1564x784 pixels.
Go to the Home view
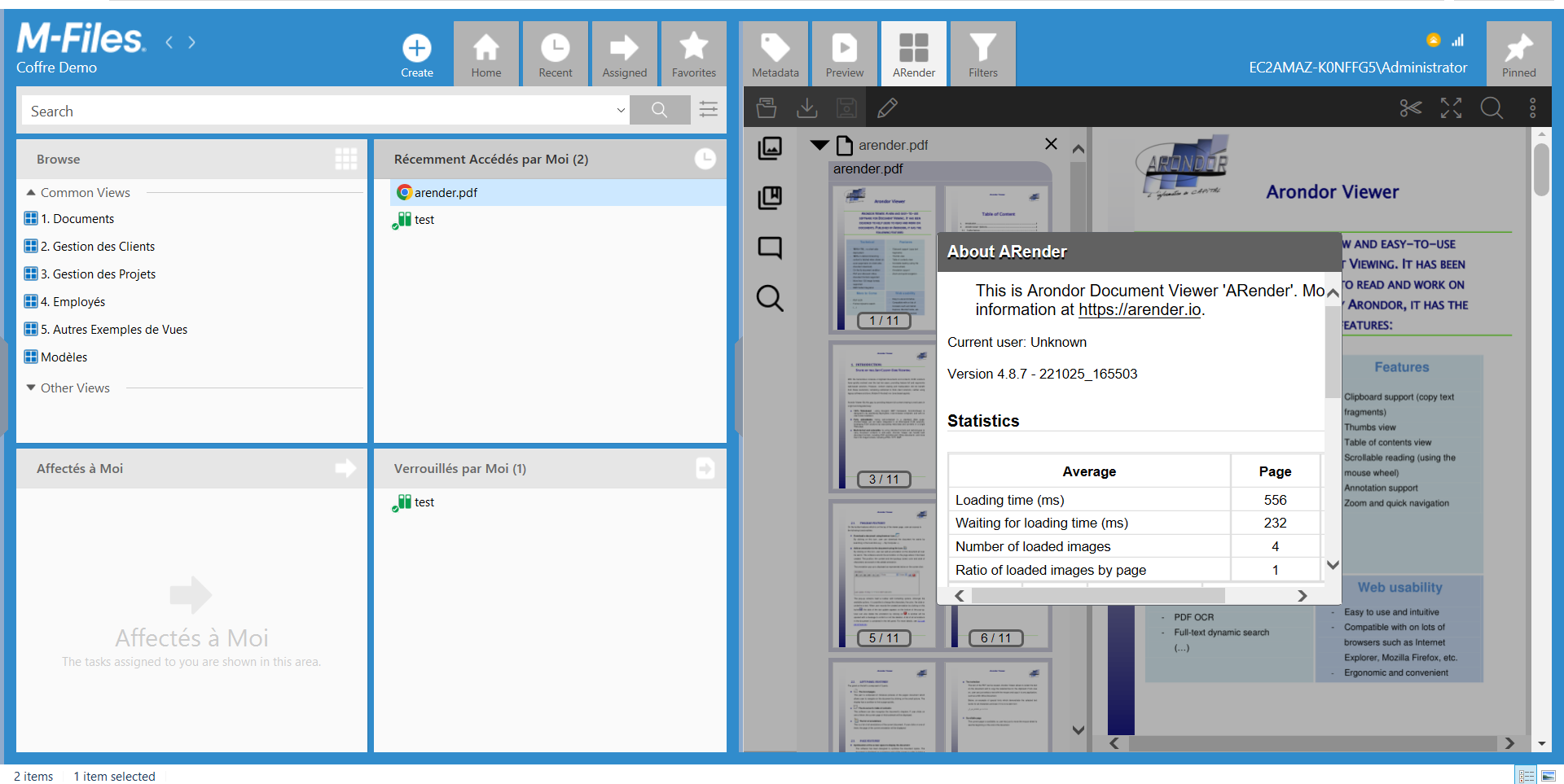[486, 54]
